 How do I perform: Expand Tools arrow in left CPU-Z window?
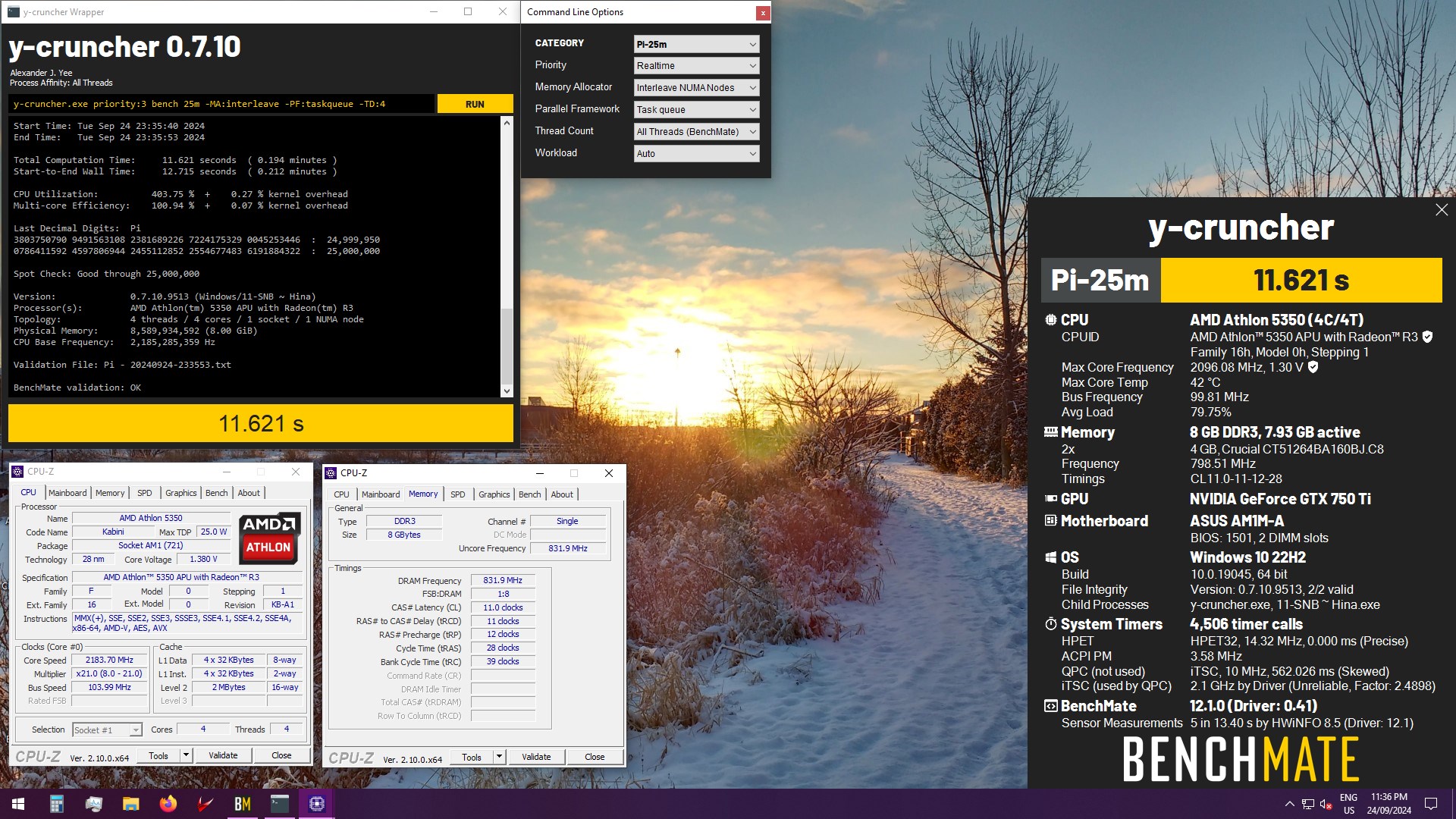click(x=186, y=756)
